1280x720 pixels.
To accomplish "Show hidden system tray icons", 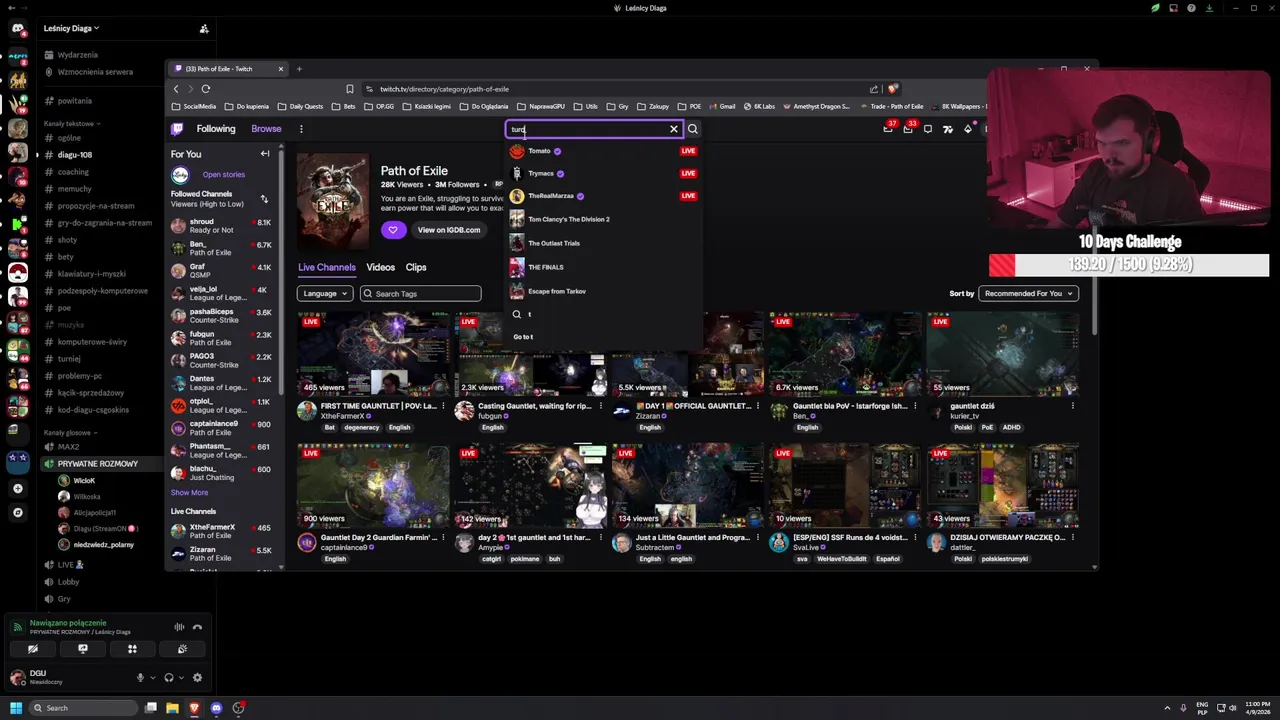I will pyautogui.click(x=1168, y=708).
